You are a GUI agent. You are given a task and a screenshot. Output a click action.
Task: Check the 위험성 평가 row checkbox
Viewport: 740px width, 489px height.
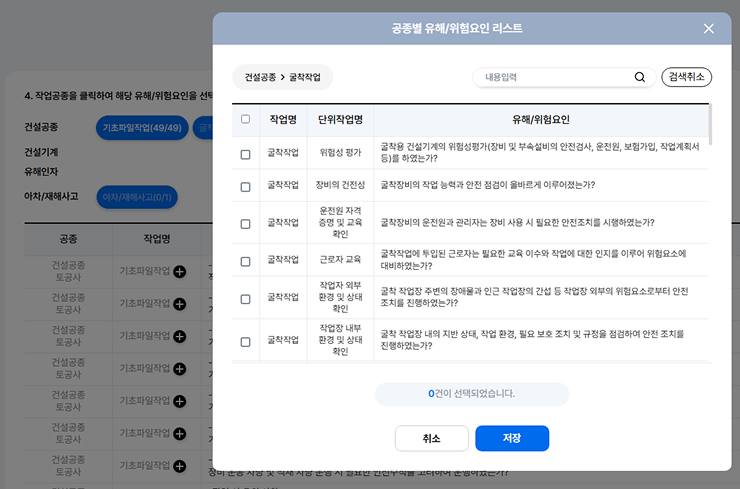click(x=246, y=154)
